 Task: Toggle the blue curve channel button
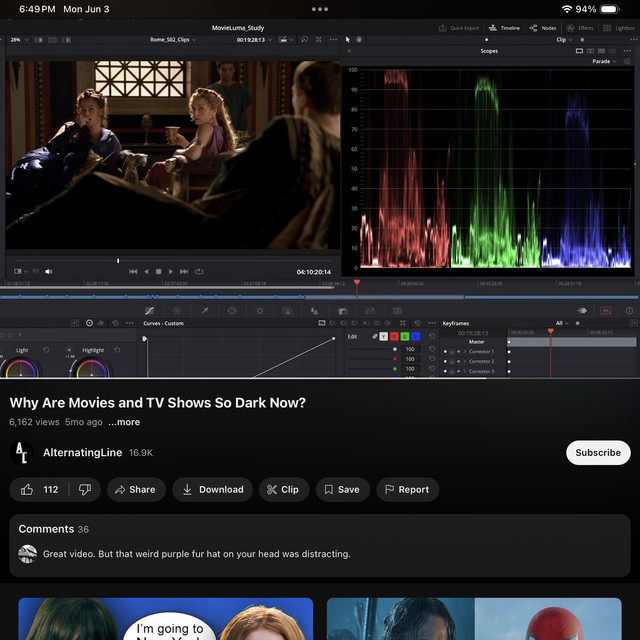click(x=415, y=336)
